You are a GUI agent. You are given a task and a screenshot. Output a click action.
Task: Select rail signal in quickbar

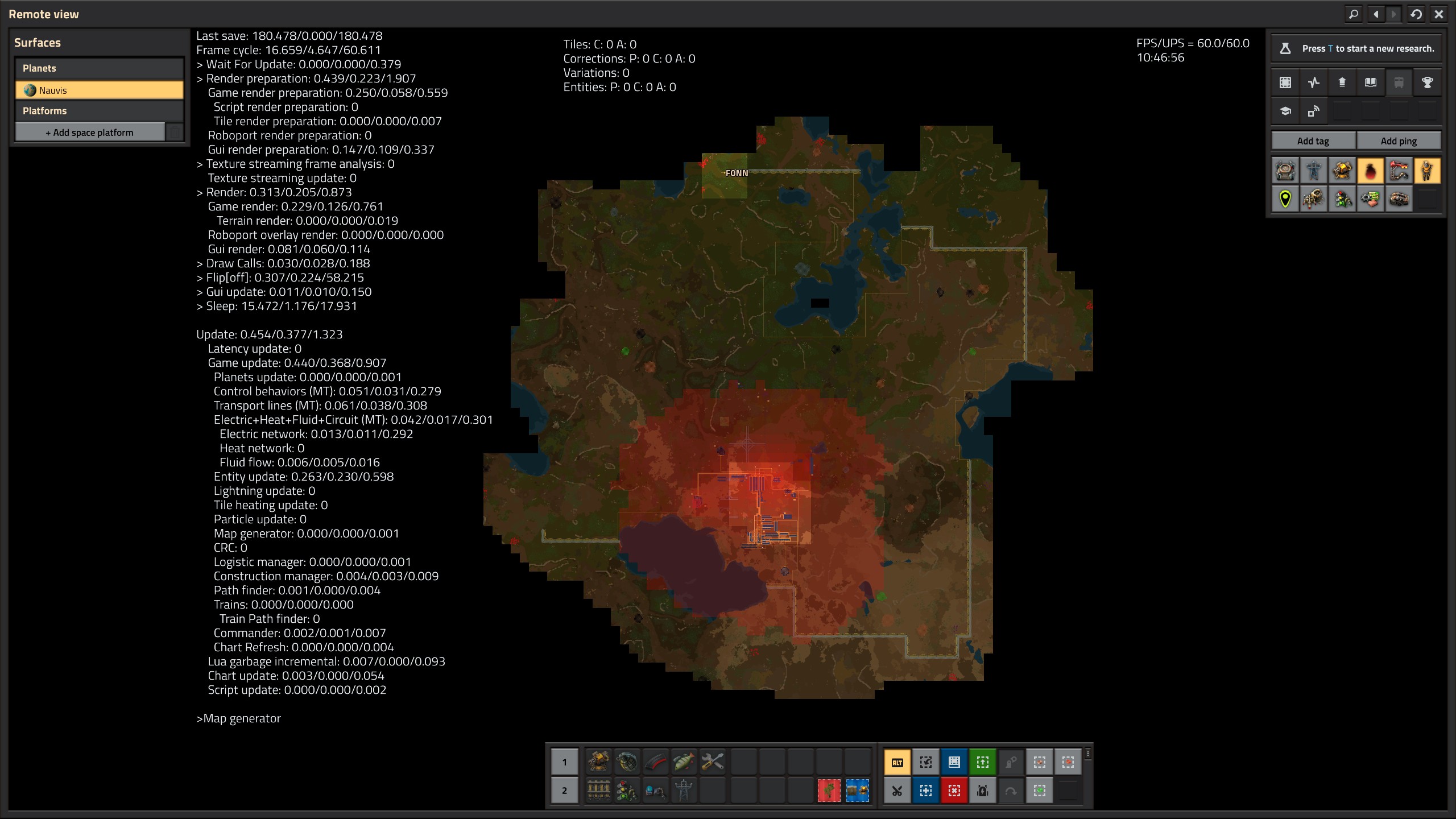(x=627, y=789)
